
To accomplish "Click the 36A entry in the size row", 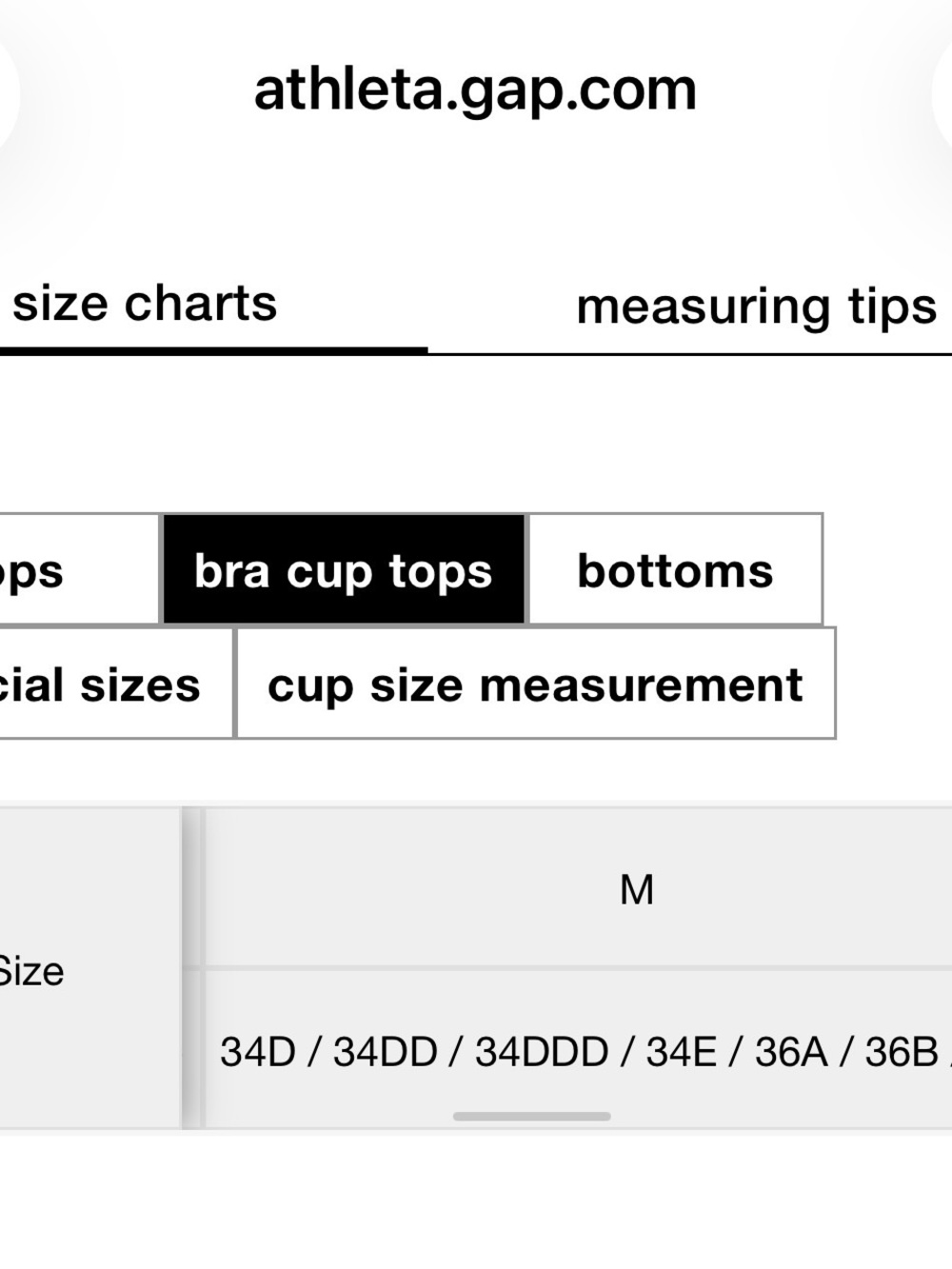I will click(x=791, y=1052).
